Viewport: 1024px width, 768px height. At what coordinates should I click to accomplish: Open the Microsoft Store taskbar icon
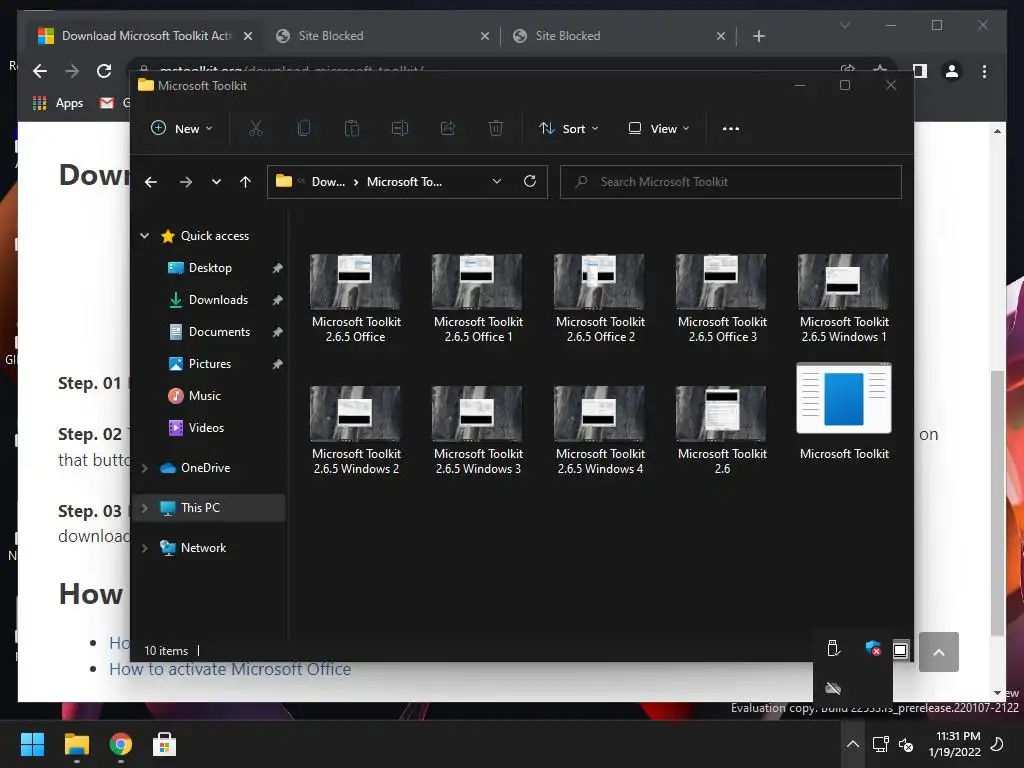[x=165, y=744]
